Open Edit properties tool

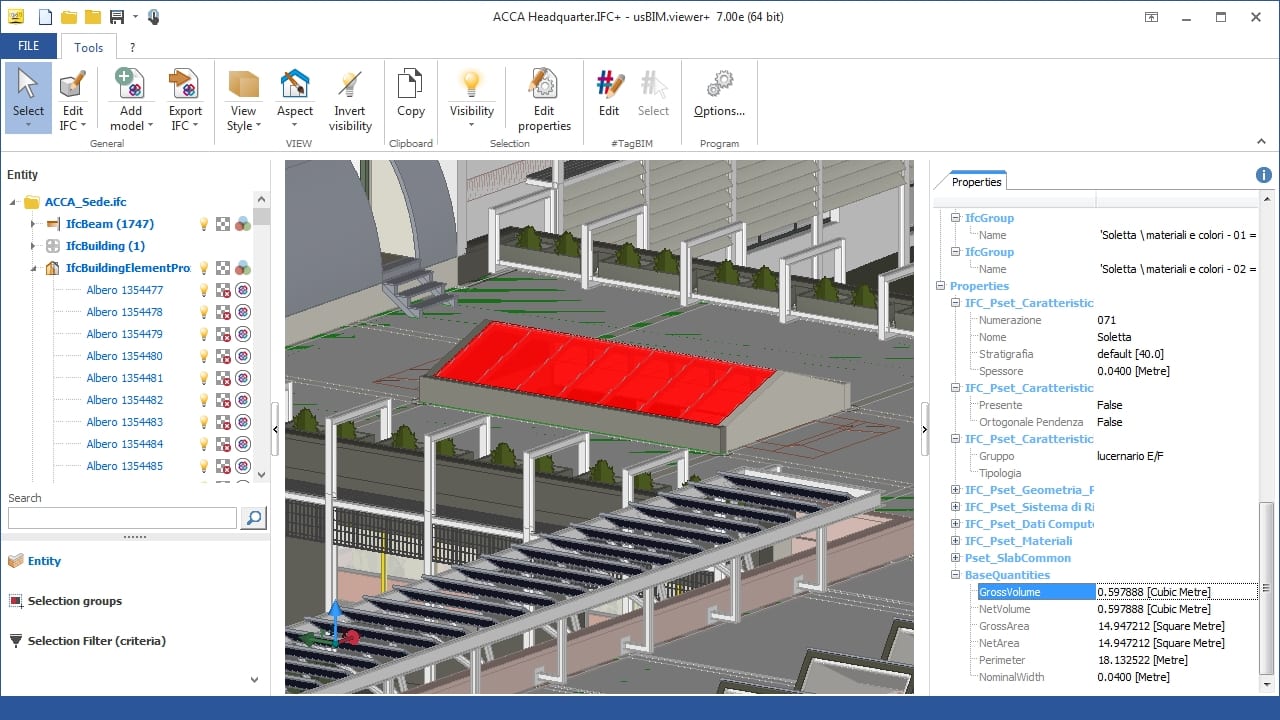pyautogui.click(x=544, y=86)
